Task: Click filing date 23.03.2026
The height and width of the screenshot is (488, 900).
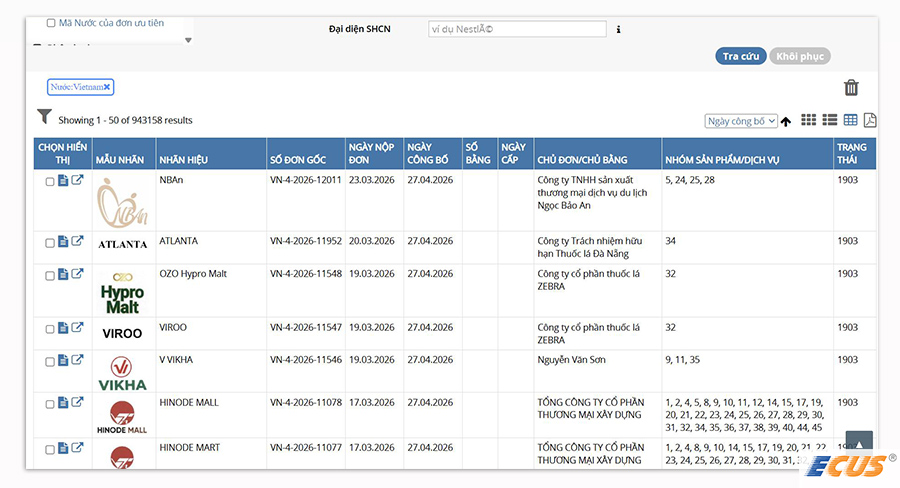Action: pyautogui.click(x=371, y=180)
